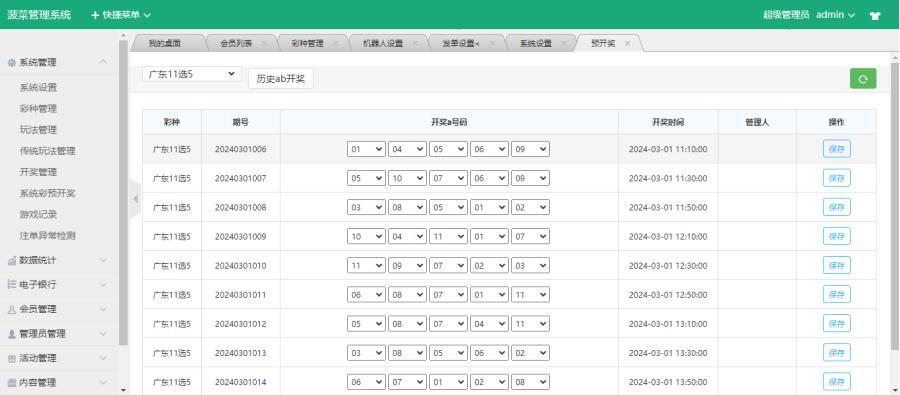Screen dimensions: 900x395
Task: Click the admin icon beside 管理员管理
Action: (12, 334)
